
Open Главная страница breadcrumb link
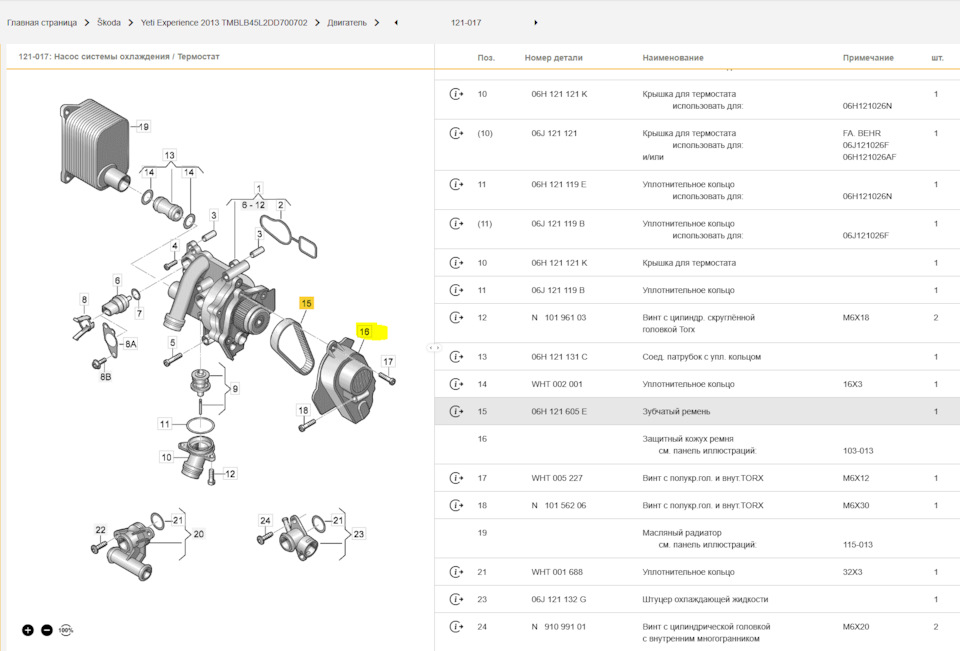pos(42,23)
